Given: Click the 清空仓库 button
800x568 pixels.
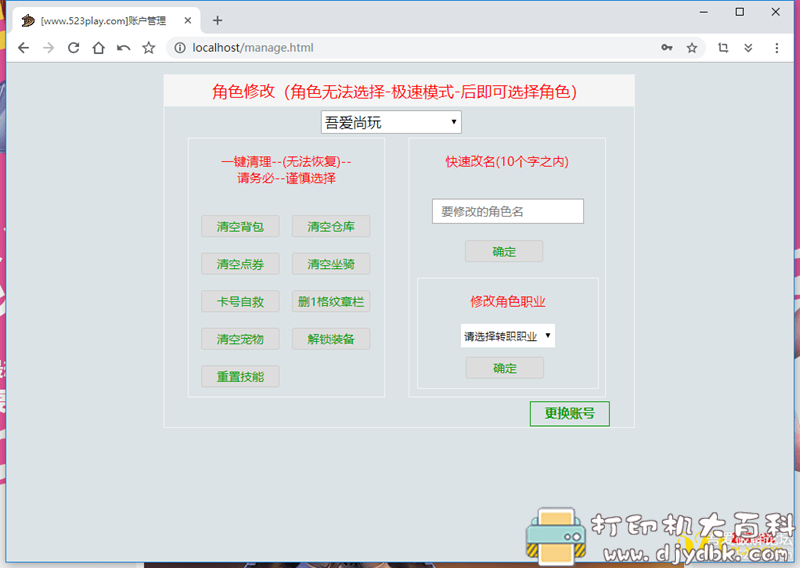Looking at the screenshot, I should pos(331,227).
